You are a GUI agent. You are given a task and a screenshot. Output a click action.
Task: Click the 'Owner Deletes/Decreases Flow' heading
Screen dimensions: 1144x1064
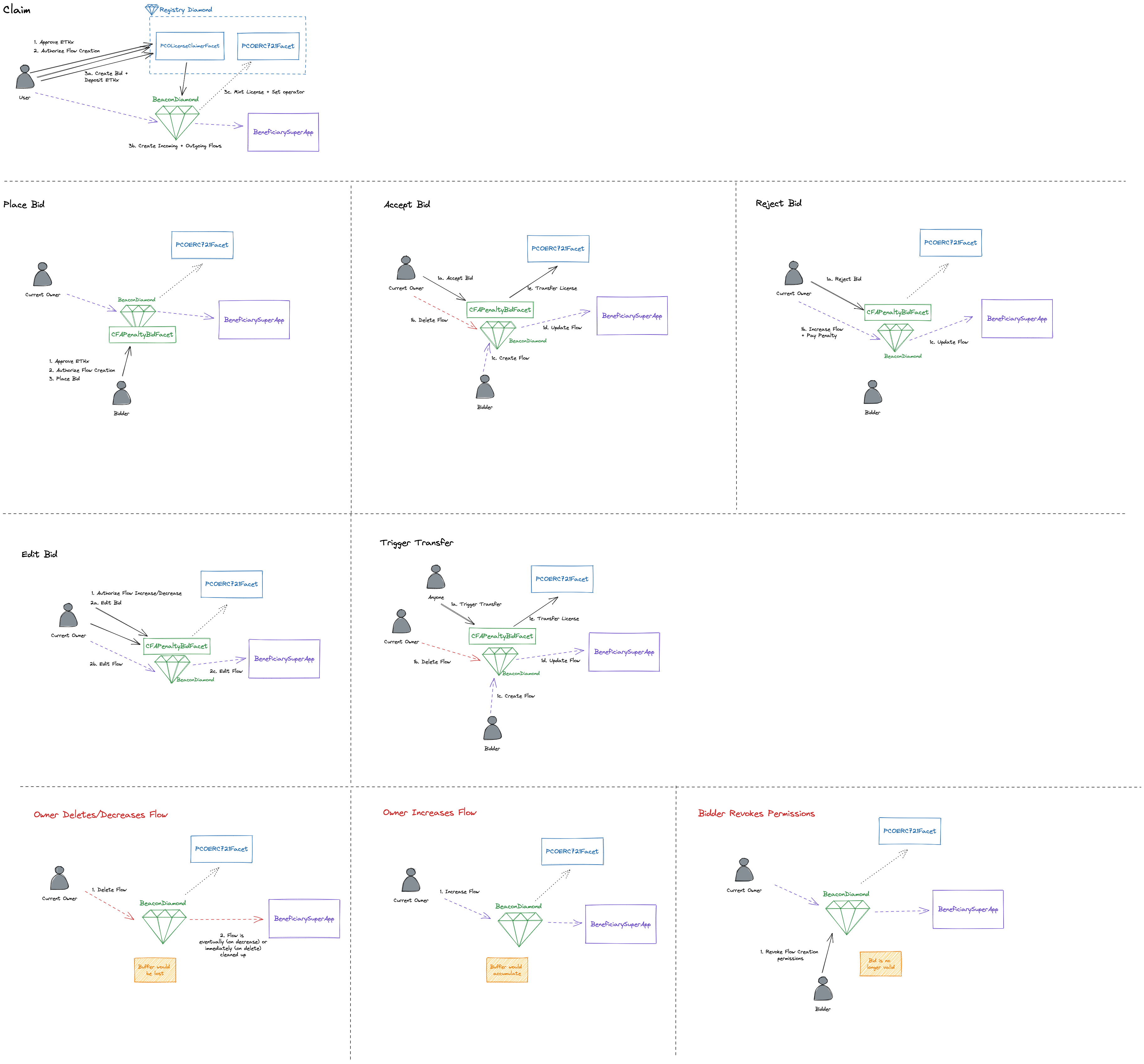coord(101,814)
